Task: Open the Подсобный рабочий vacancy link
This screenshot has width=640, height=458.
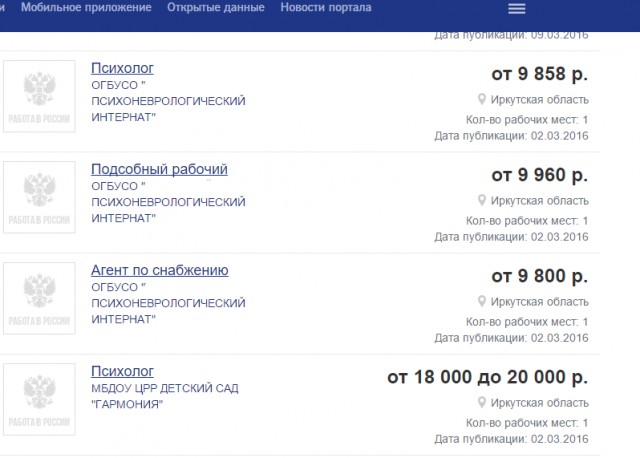Action: (x=159, y=169)
